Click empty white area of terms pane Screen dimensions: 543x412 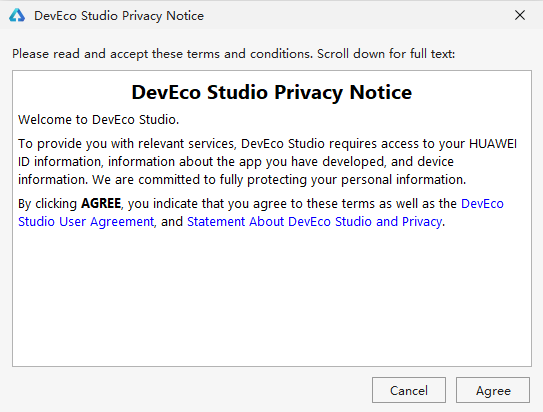point(272,298)
